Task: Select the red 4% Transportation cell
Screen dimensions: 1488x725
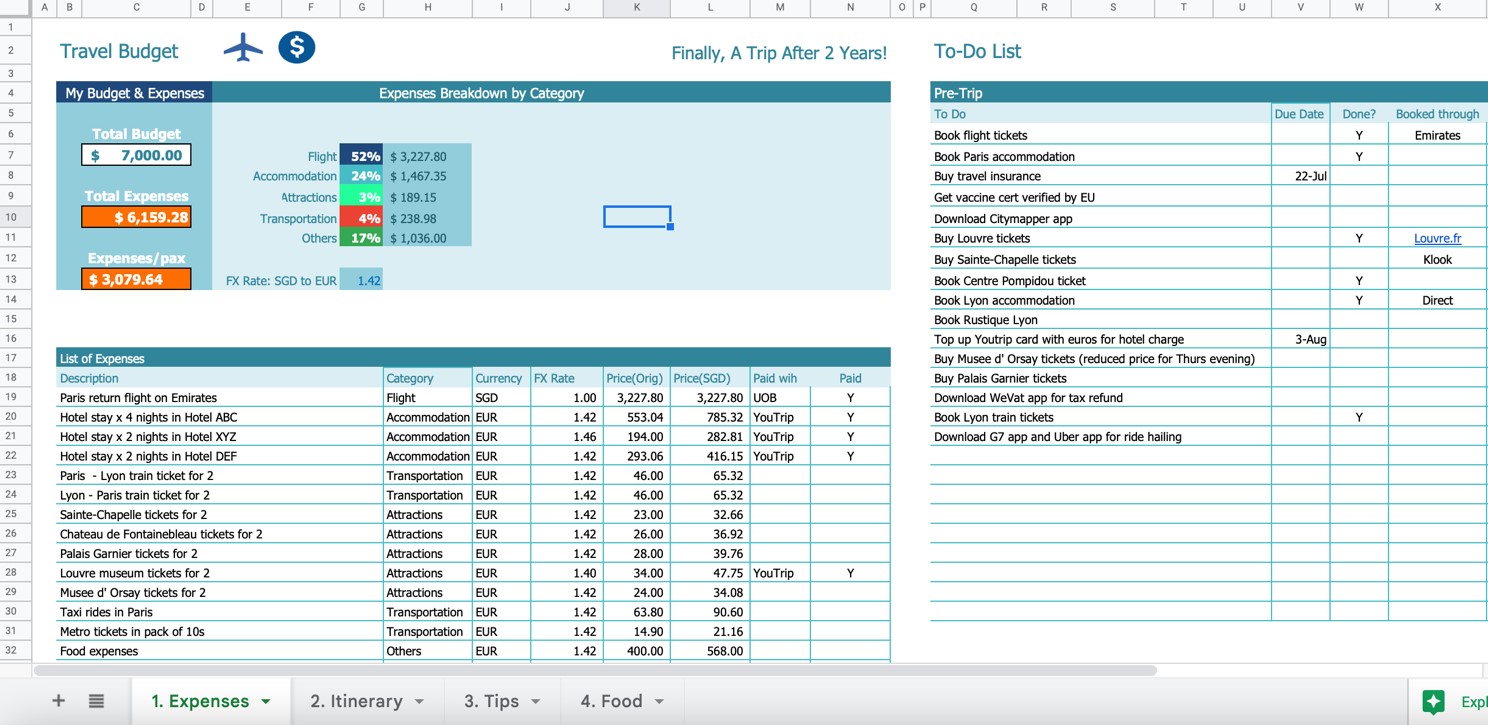Action: [361, 218]
